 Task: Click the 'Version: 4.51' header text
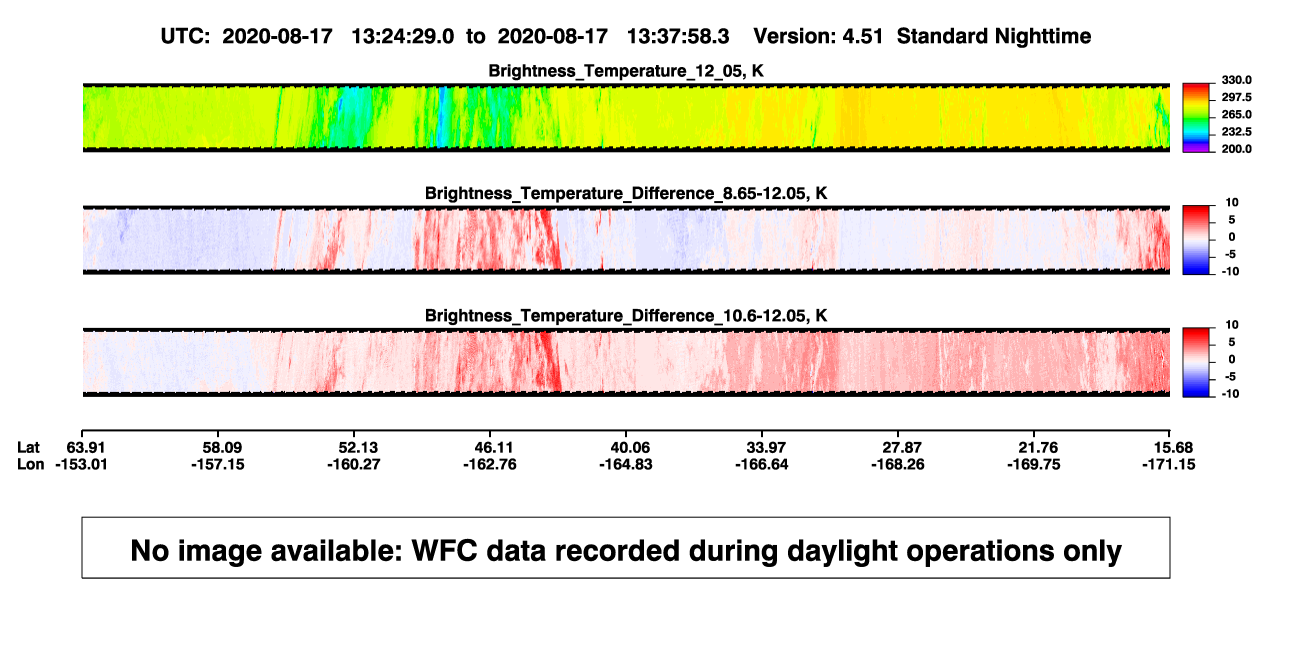(x=820, y=36)
